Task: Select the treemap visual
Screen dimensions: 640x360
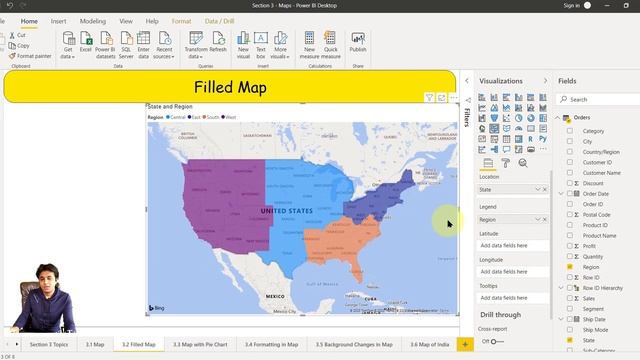Action: point(543,118)
